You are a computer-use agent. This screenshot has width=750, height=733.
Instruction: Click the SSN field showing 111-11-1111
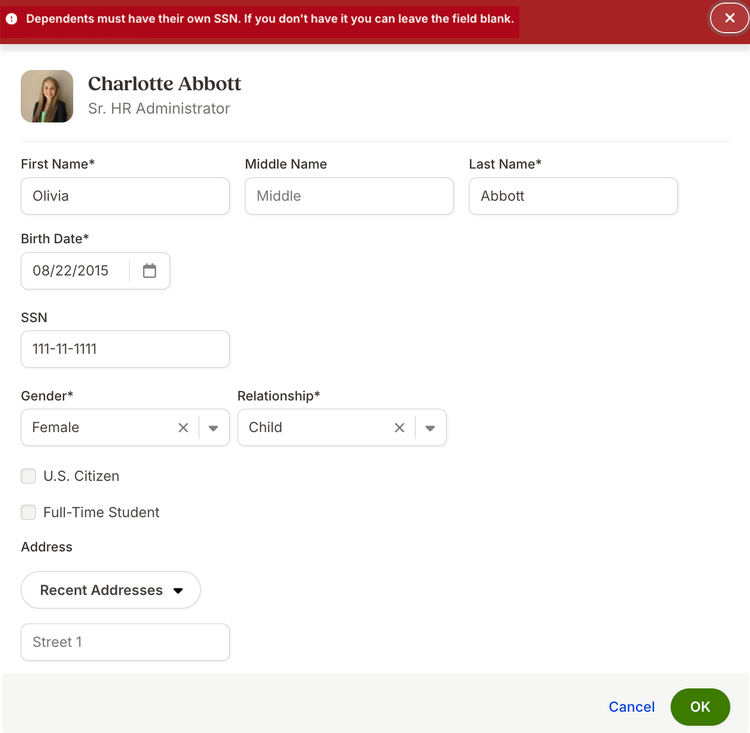(x=125, y=349)
